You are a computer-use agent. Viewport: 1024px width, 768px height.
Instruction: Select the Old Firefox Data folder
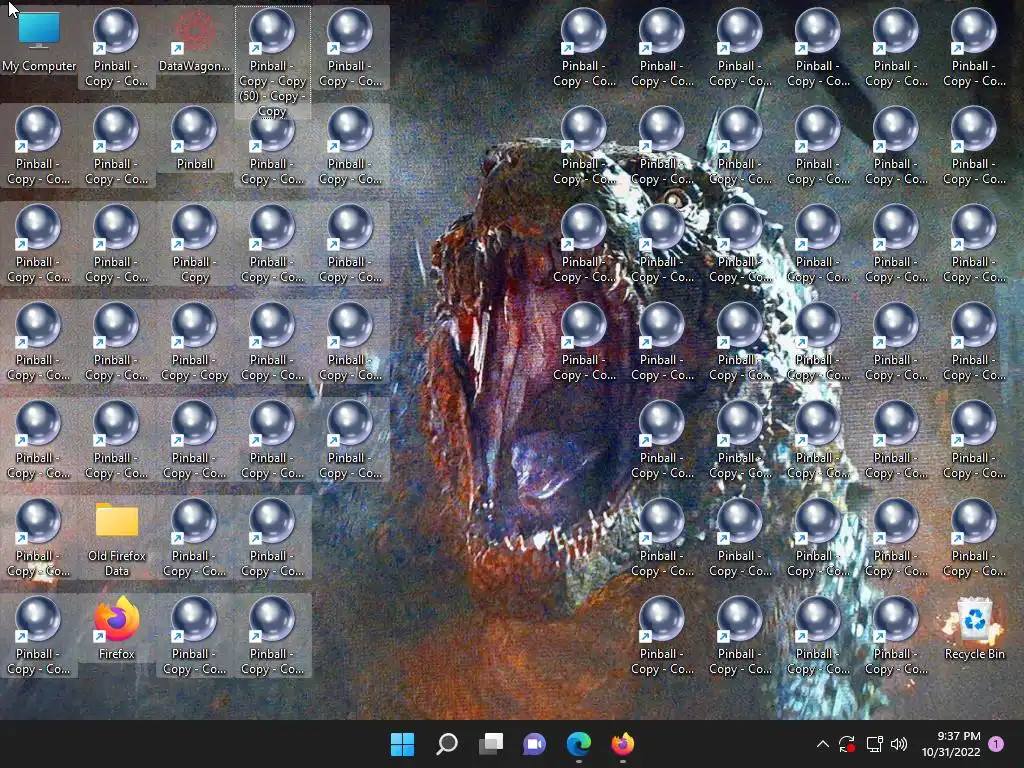coord(117,539)
